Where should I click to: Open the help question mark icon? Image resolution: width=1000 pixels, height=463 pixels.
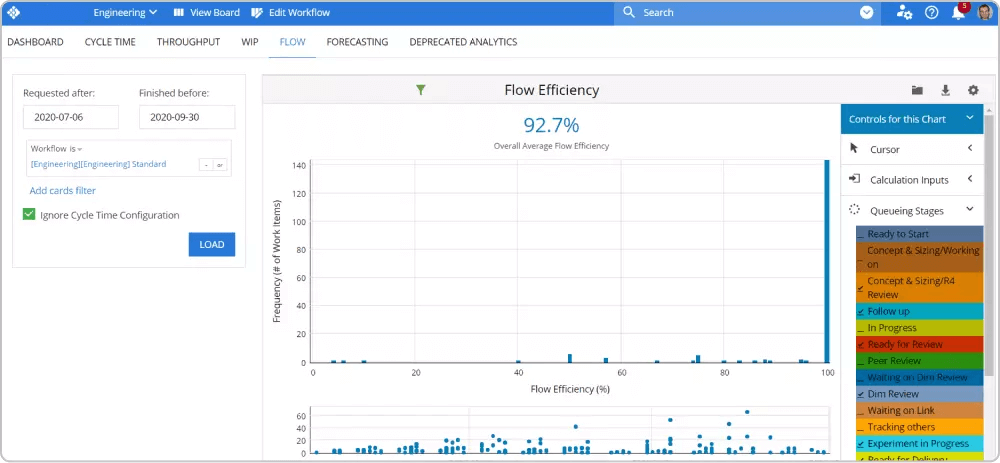click(931, 13)
